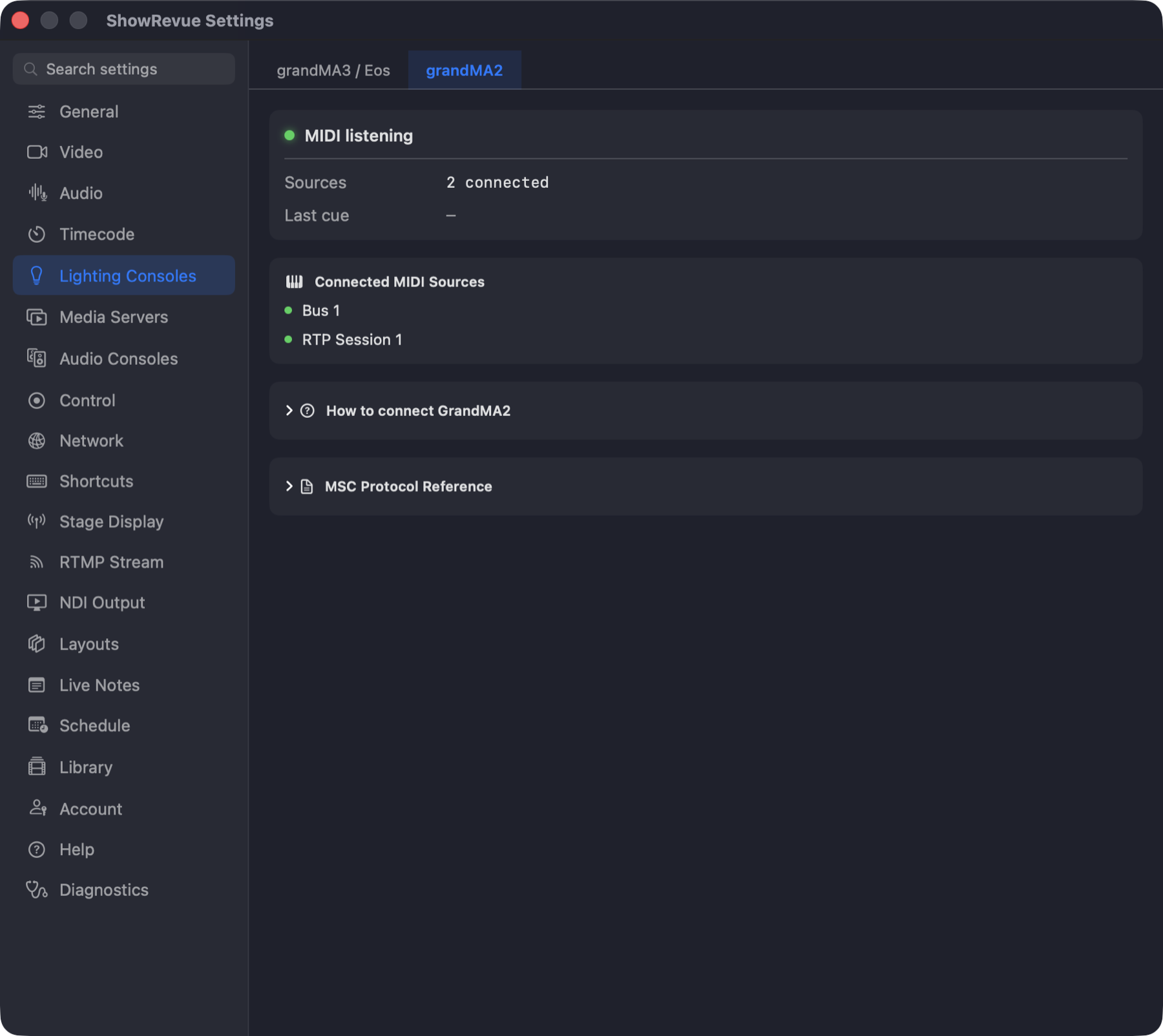
Task: Click the Timecode clock icon
Action: 37,234
